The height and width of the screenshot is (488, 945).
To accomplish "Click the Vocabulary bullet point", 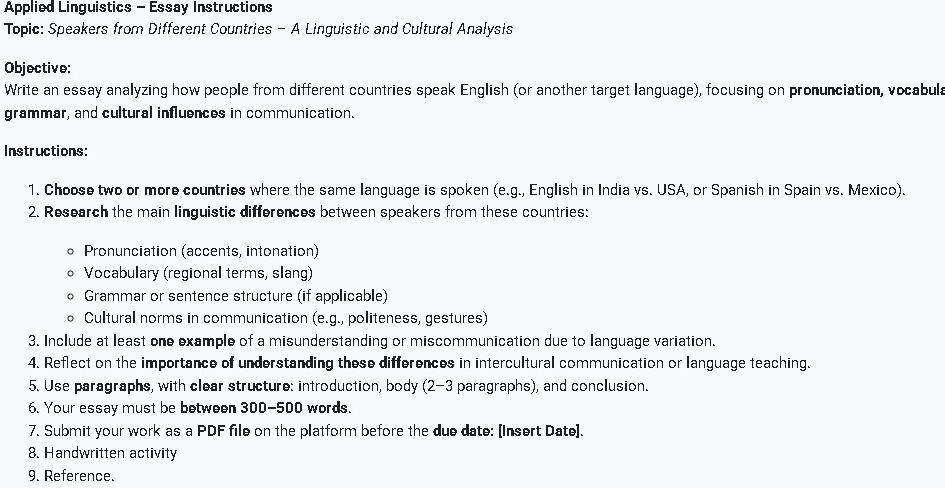I will pos(198,274).
